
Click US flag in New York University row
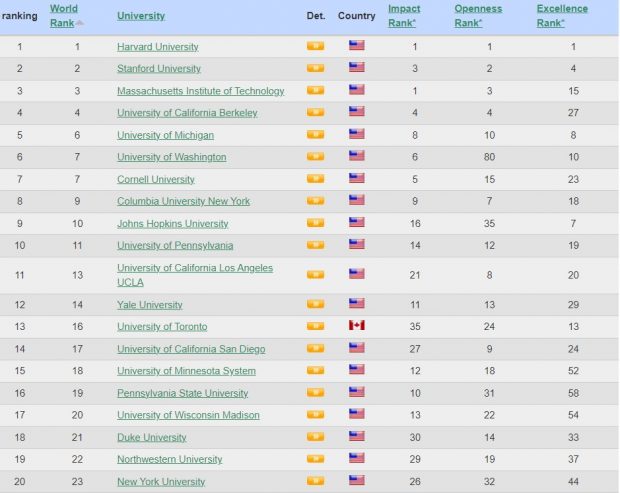[356, 480]
